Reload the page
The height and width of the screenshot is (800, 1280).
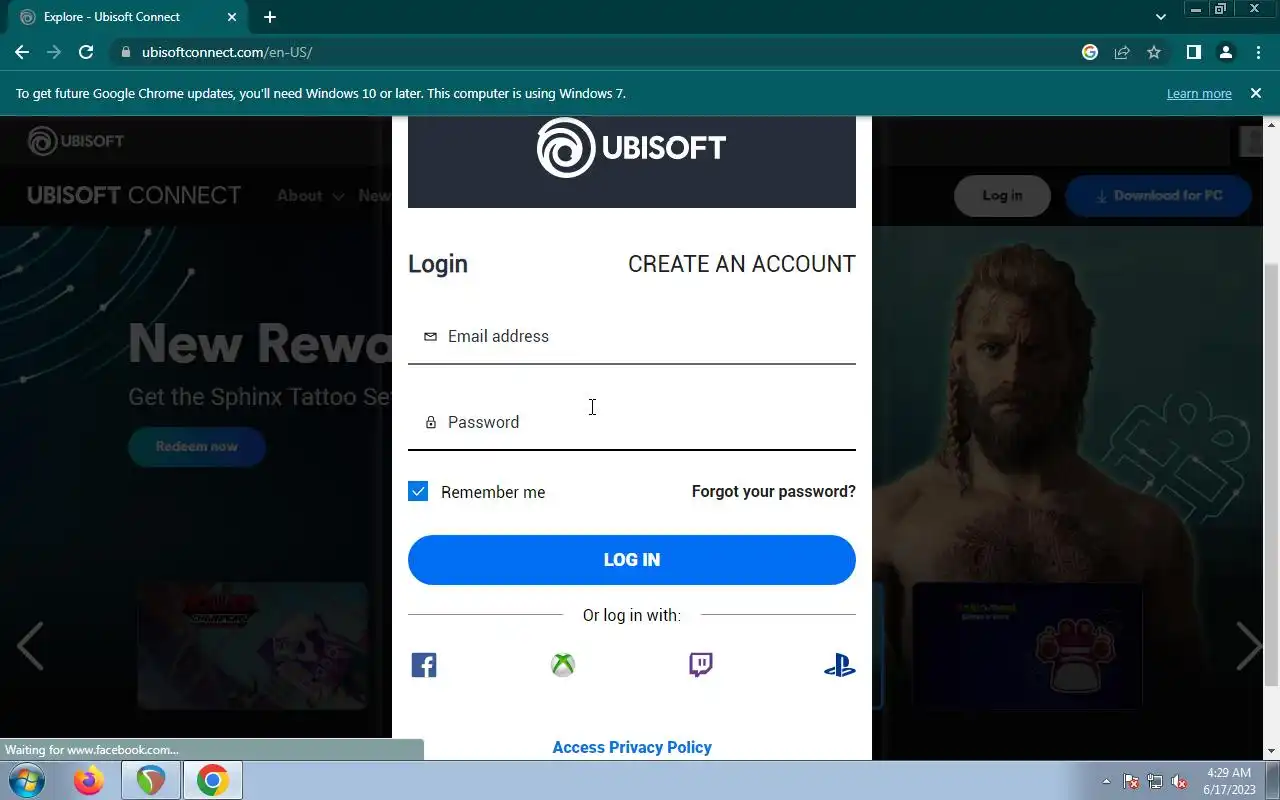[x=86, y=52]
